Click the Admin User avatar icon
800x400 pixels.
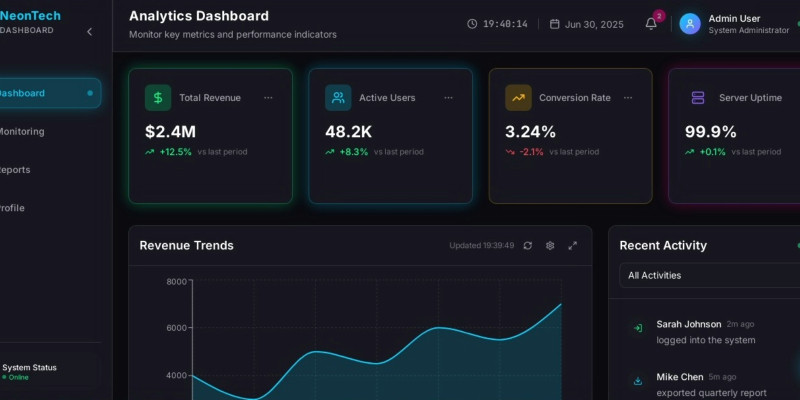690,24
